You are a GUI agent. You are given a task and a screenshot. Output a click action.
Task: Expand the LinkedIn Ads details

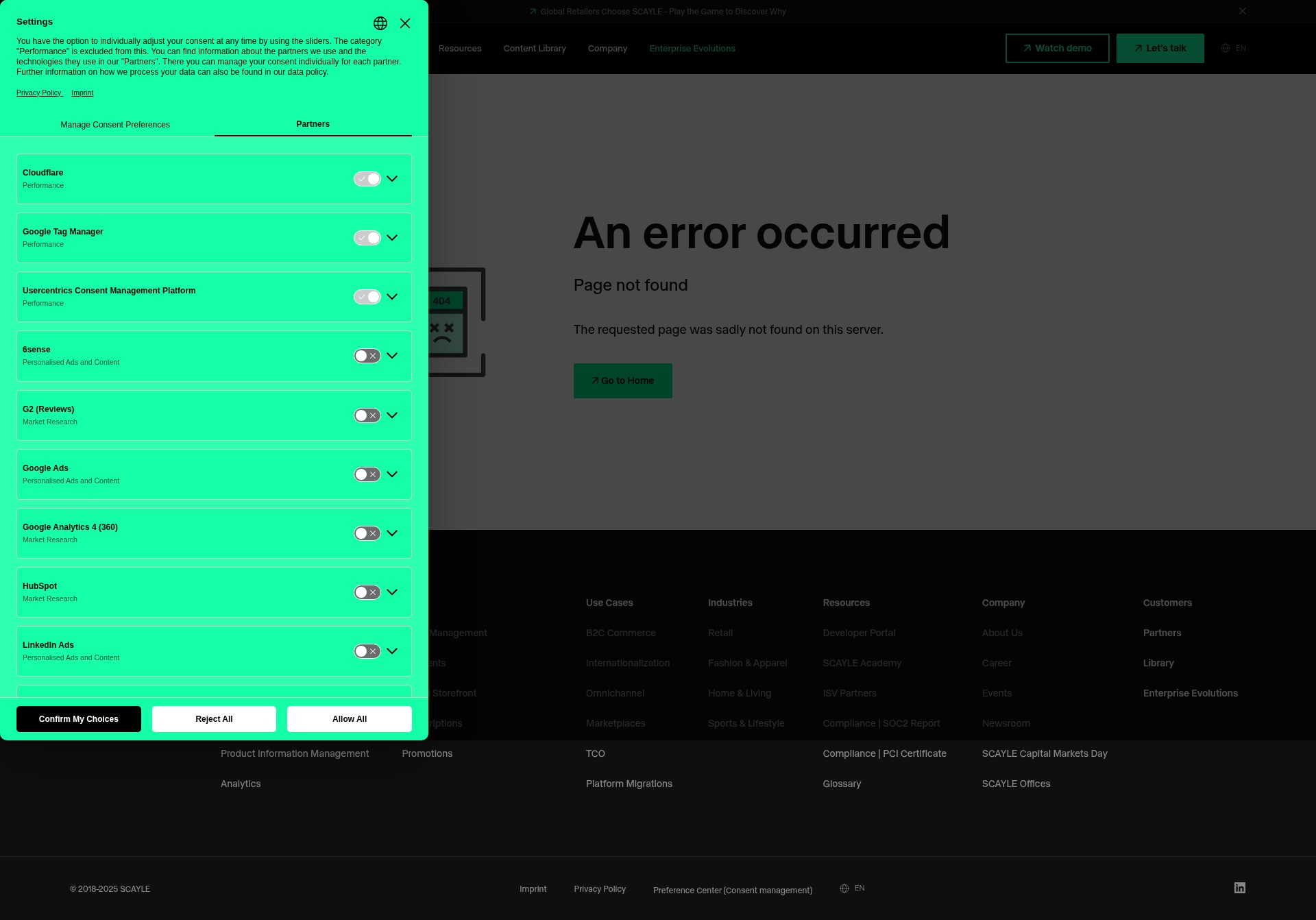[392, 651]
